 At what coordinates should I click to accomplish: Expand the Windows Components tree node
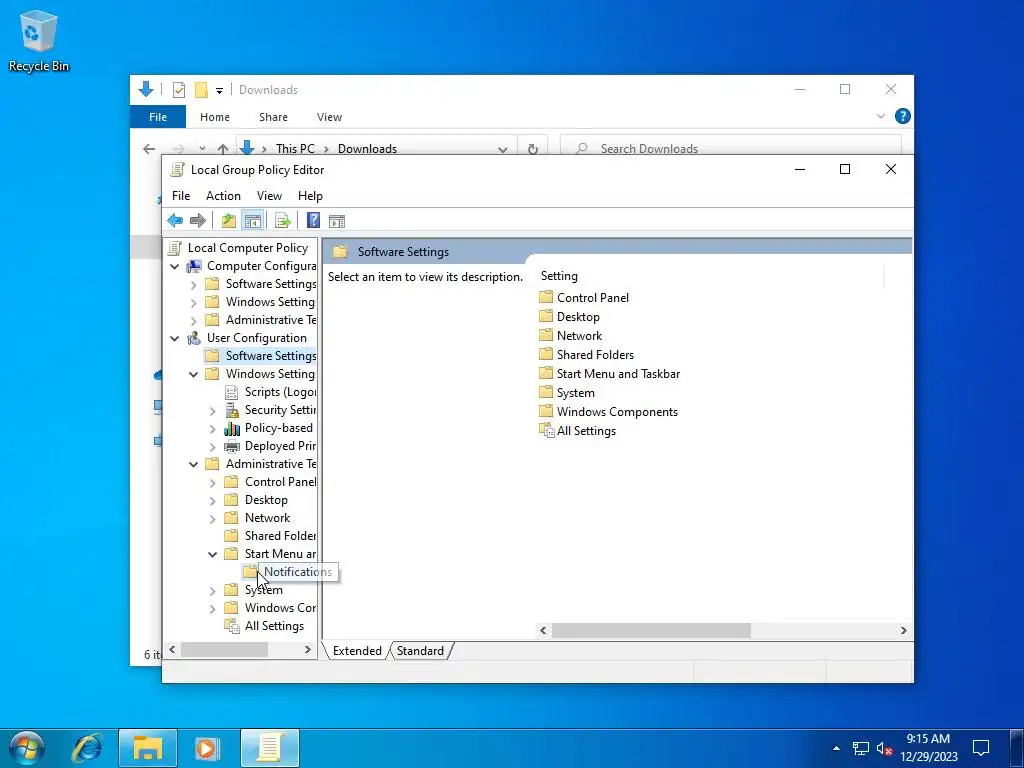point(212,609)
